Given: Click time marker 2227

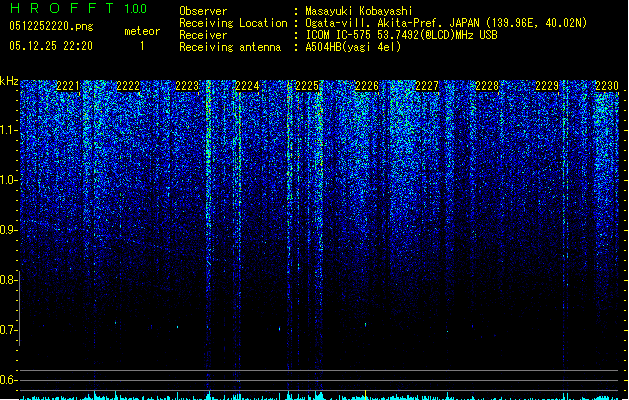Looking at the screenshot, I should 427,86.
